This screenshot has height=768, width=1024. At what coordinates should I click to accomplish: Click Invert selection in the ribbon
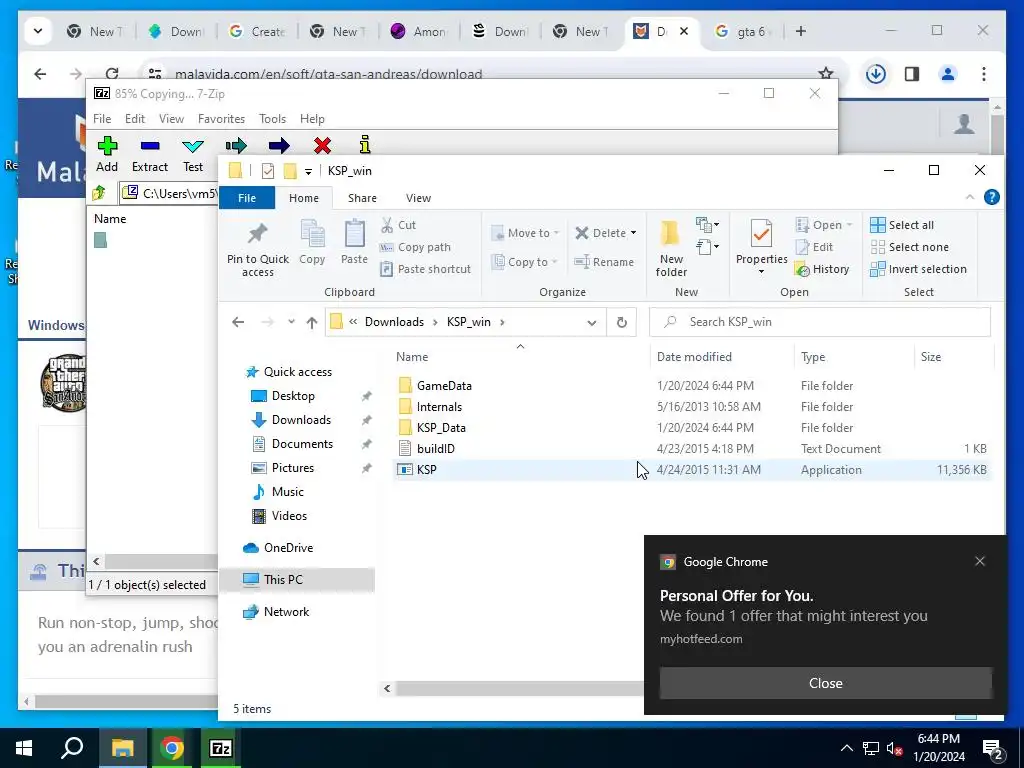coord(918,269)
